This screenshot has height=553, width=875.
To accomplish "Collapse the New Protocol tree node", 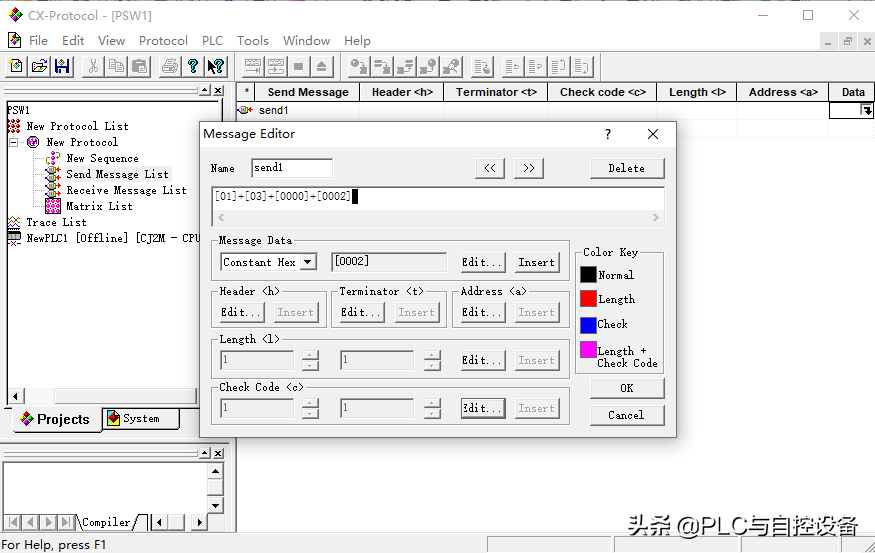I will click(15, 142).
